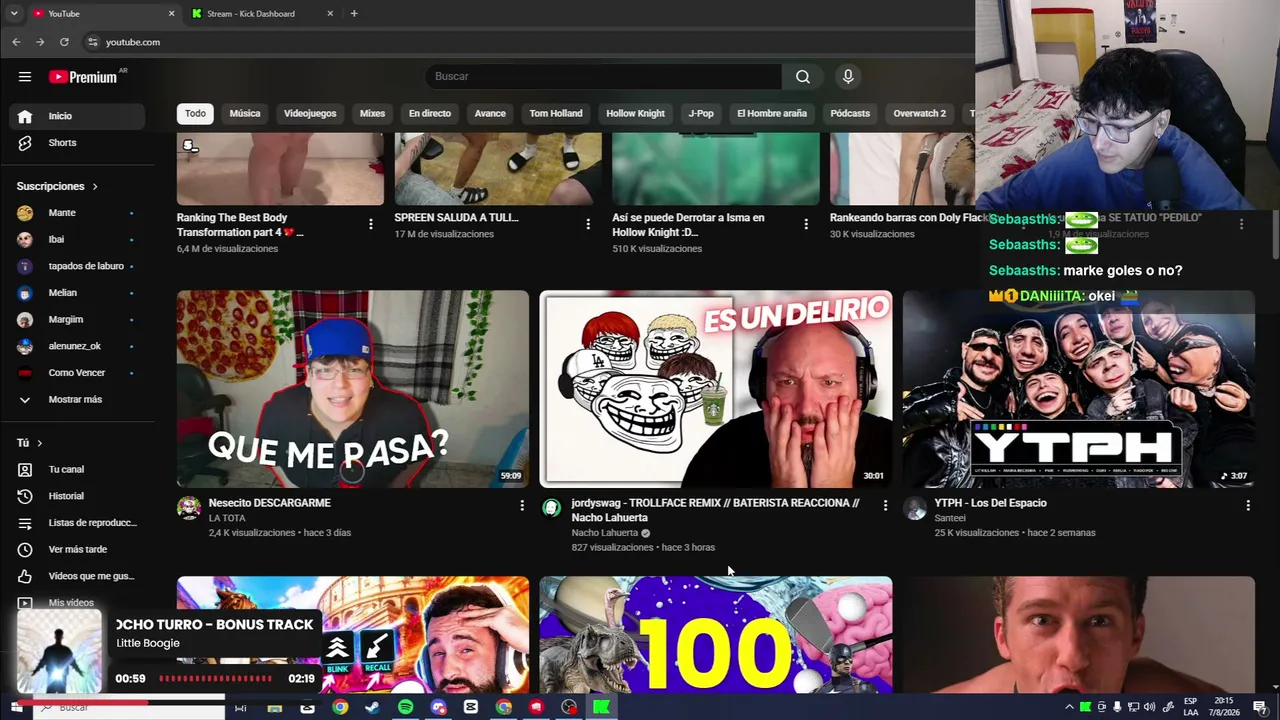Viewport: 1280px width, 720px height.
Task: Switch to the Stream - Kick Dashboard tab
Action: click(x=262, y=14)
